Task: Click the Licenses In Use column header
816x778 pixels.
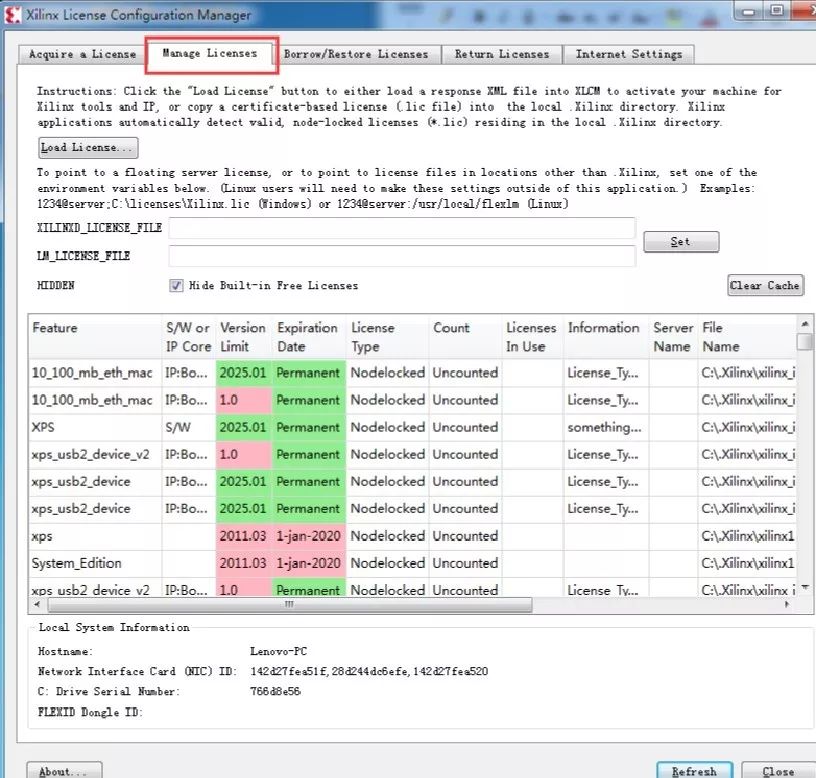Action: coord(532,337)
